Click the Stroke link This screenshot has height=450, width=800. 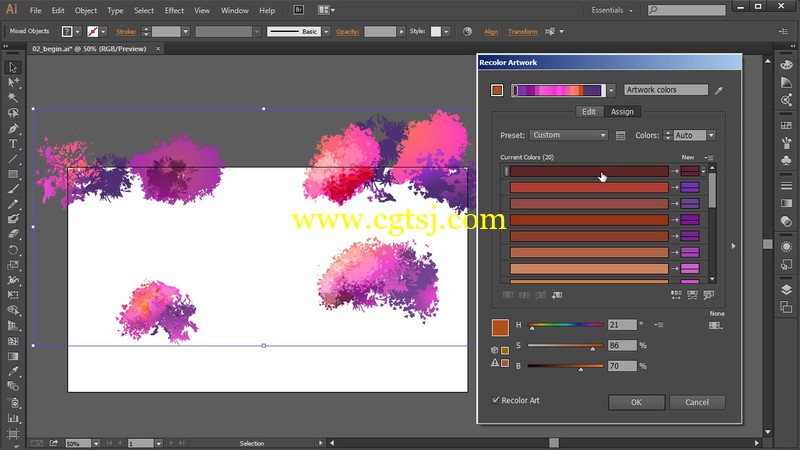pyautogui.click(x=126, y=32)
